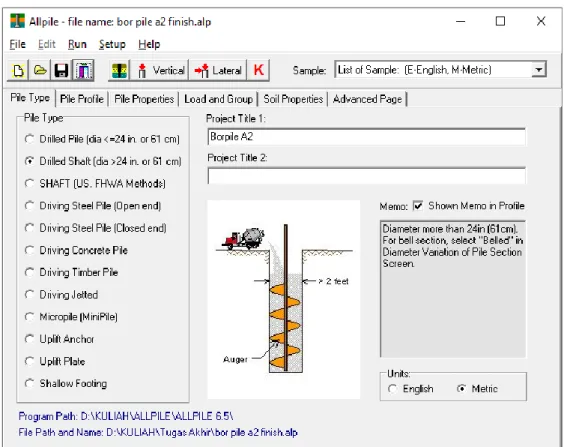Screen dimensions: 564x447
Task: Minimize the Allpile window
Action: coord(461,21)
